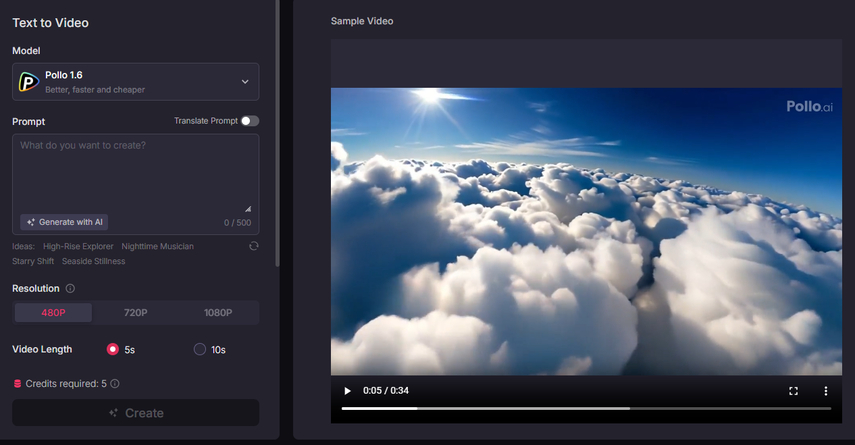
Task: Expand model list with chevron arrow
Action: (x=245, y=82)
